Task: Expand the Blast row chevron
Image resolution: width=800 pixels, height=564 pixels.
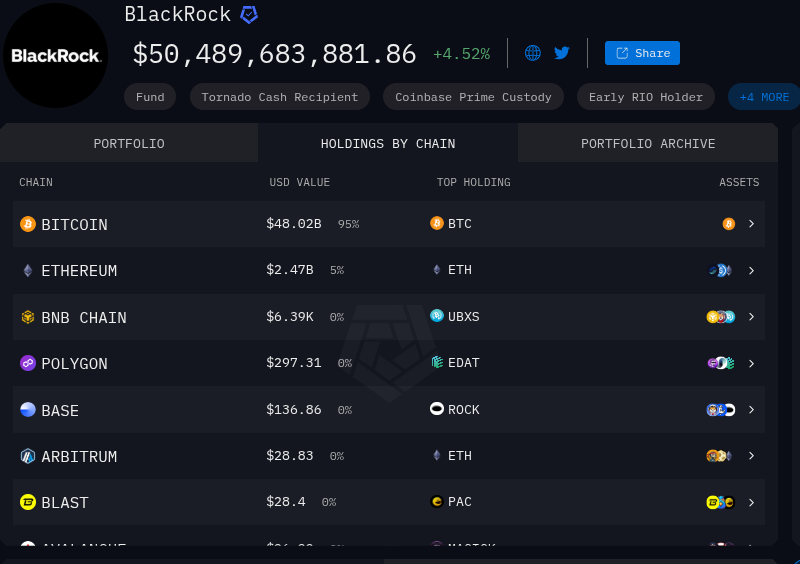Action: coord(752,503)
